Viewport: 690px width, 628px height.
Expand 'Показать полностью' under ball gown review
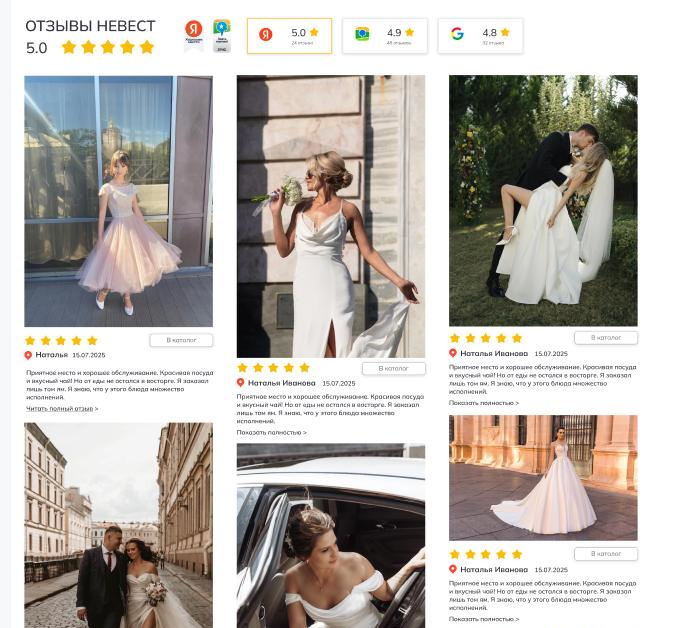click(x=483, y=619)
